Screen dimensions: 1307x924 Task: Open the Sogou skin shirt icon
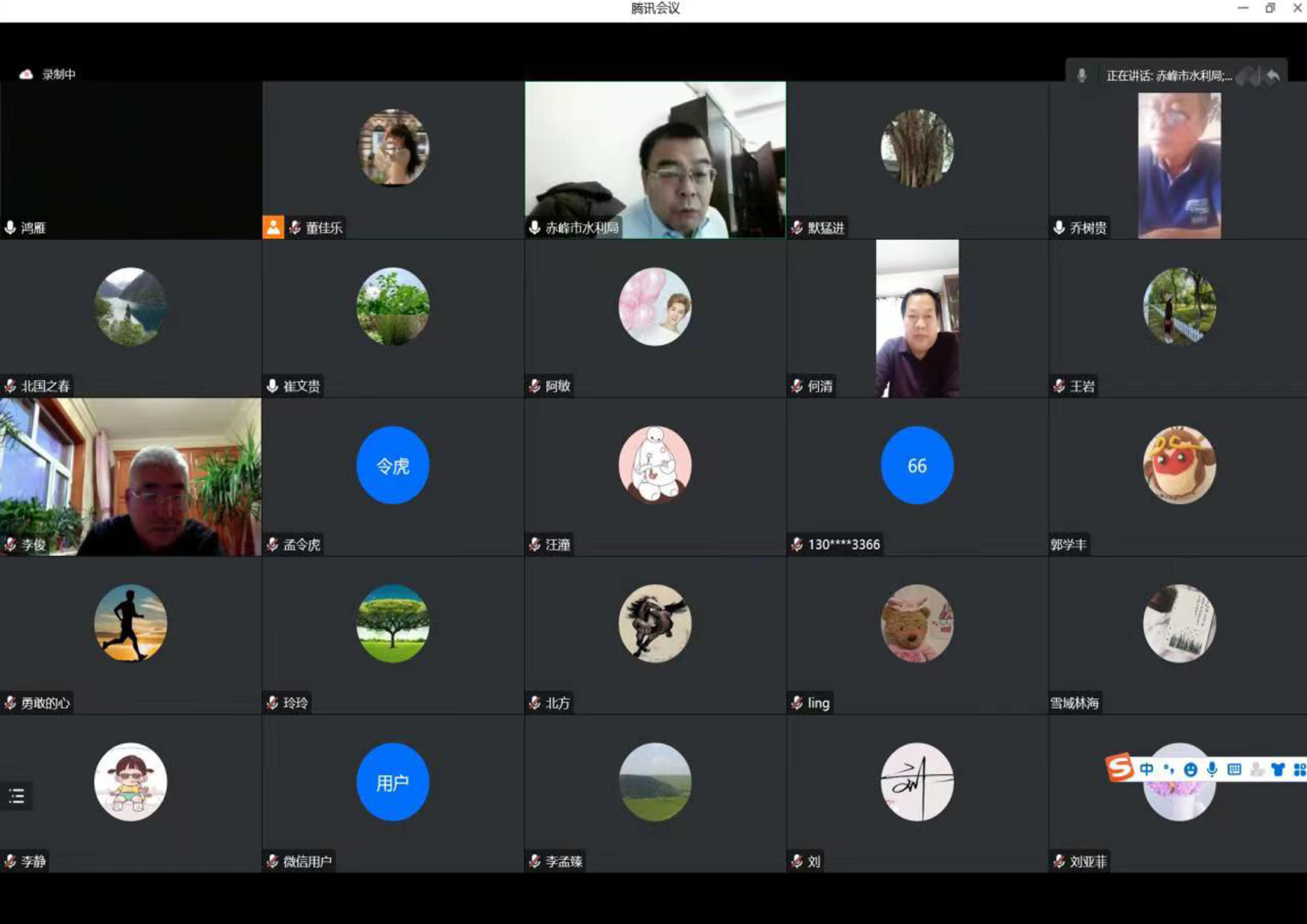pyautogui.click(x=1278, y=770)
